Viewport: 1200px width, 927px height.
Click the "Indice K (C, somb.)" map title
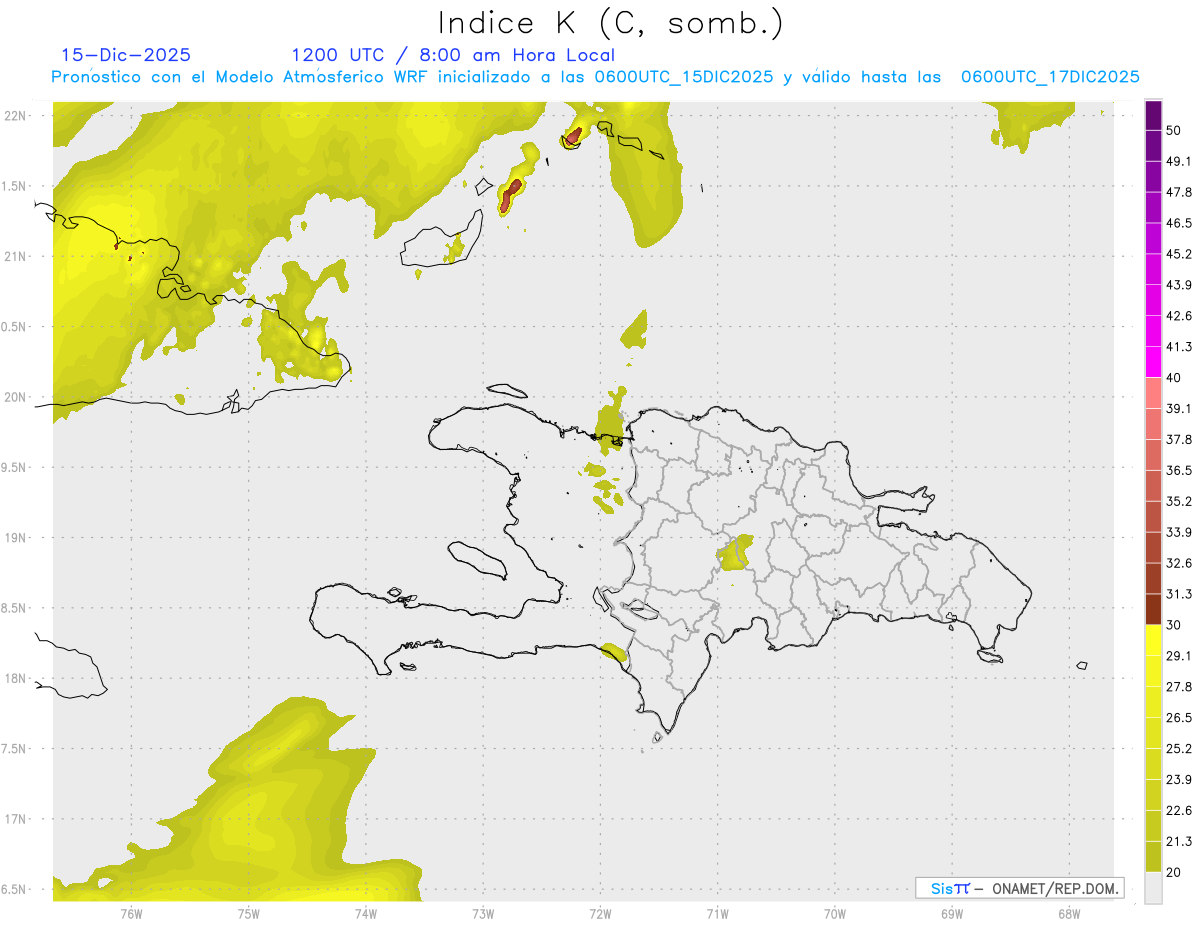tap(610, 22)
